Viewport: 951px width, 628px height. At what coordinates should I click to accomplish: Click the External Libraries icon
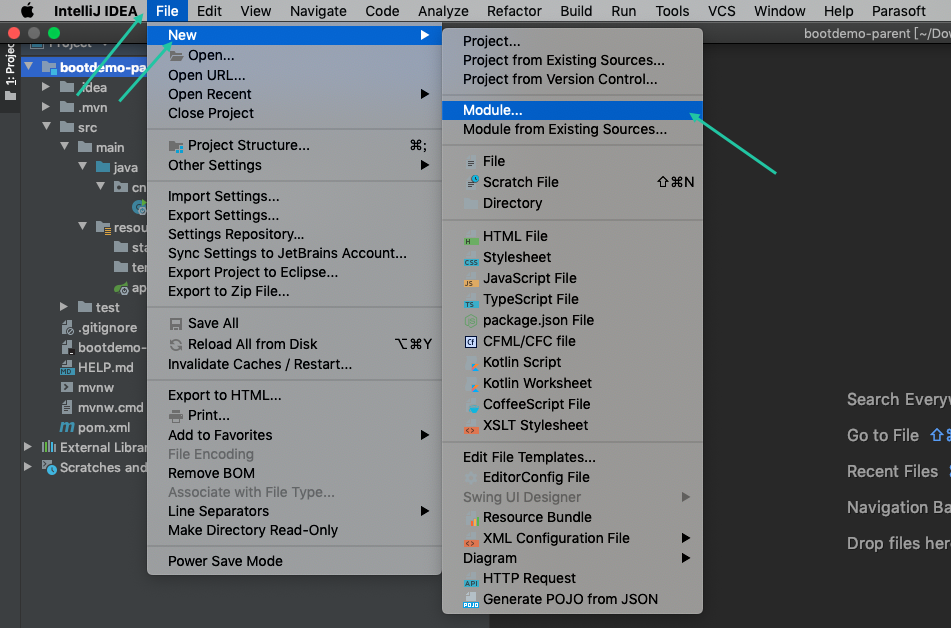(49, 447)
